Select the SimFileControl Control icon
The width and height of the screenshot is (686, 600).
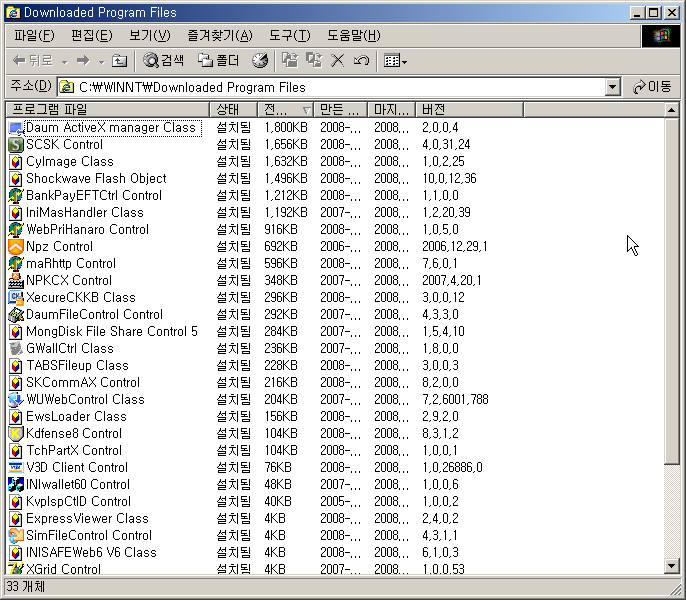point(16,536)
